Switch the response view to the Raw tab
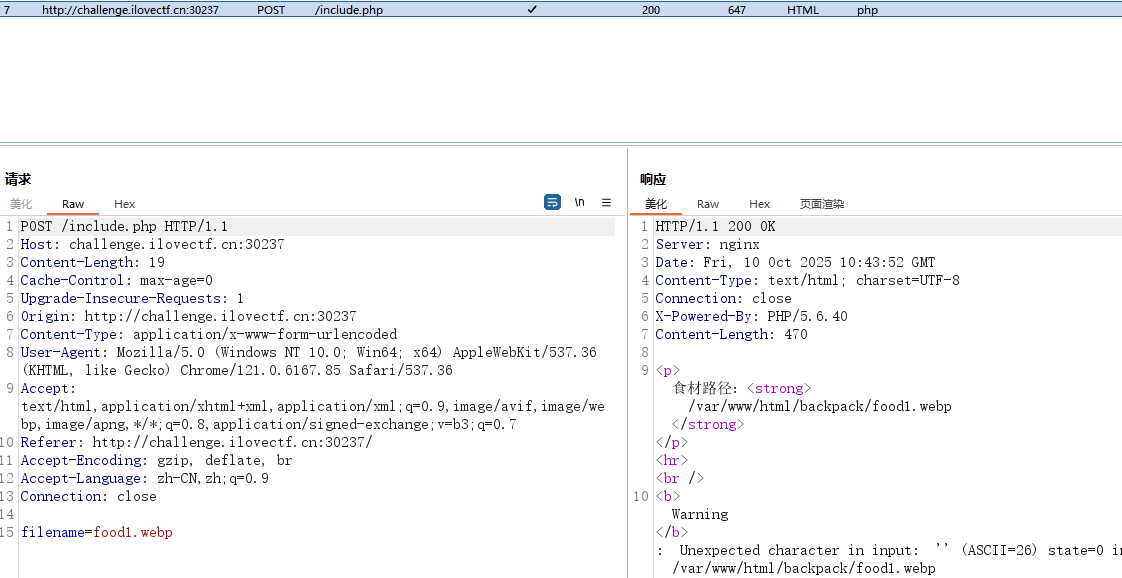The image size is (1122, 578). tap(707, 204)
